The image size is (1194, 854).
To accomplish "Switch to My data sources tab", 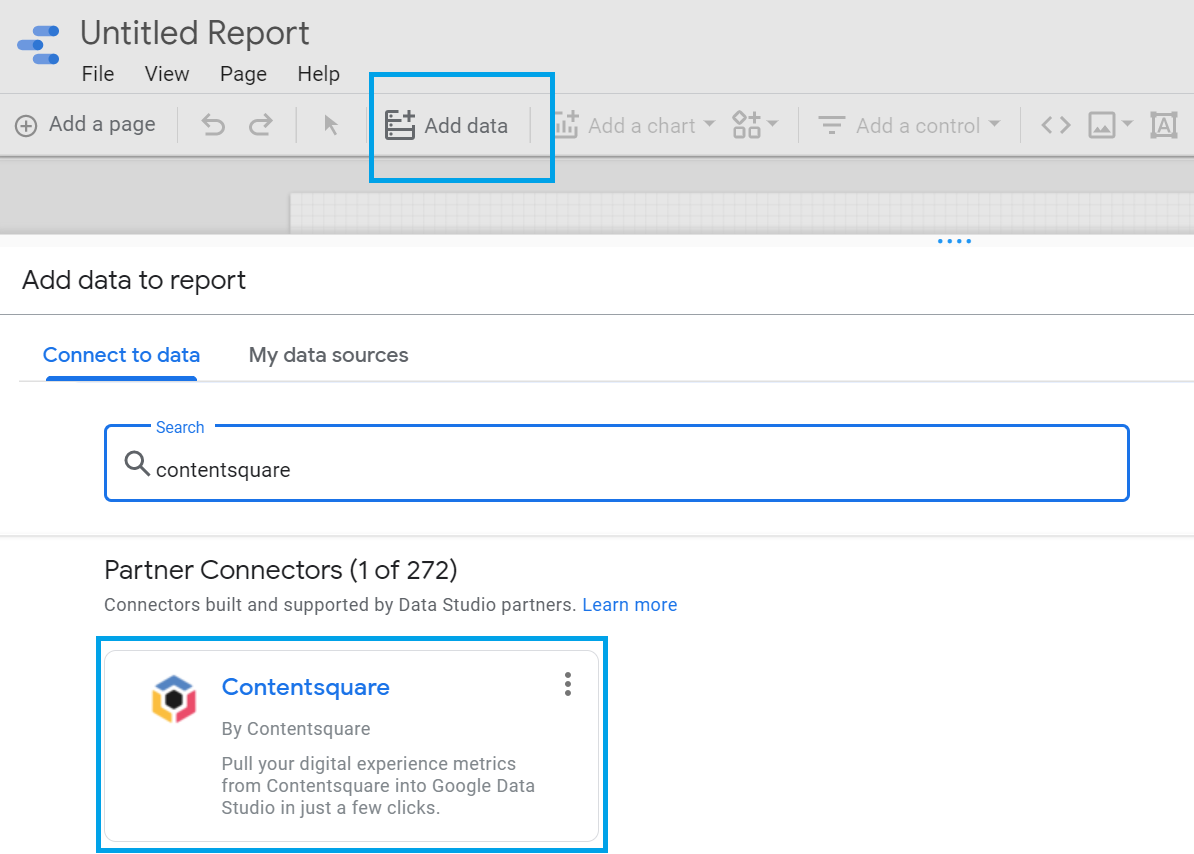I will point(328,355).
